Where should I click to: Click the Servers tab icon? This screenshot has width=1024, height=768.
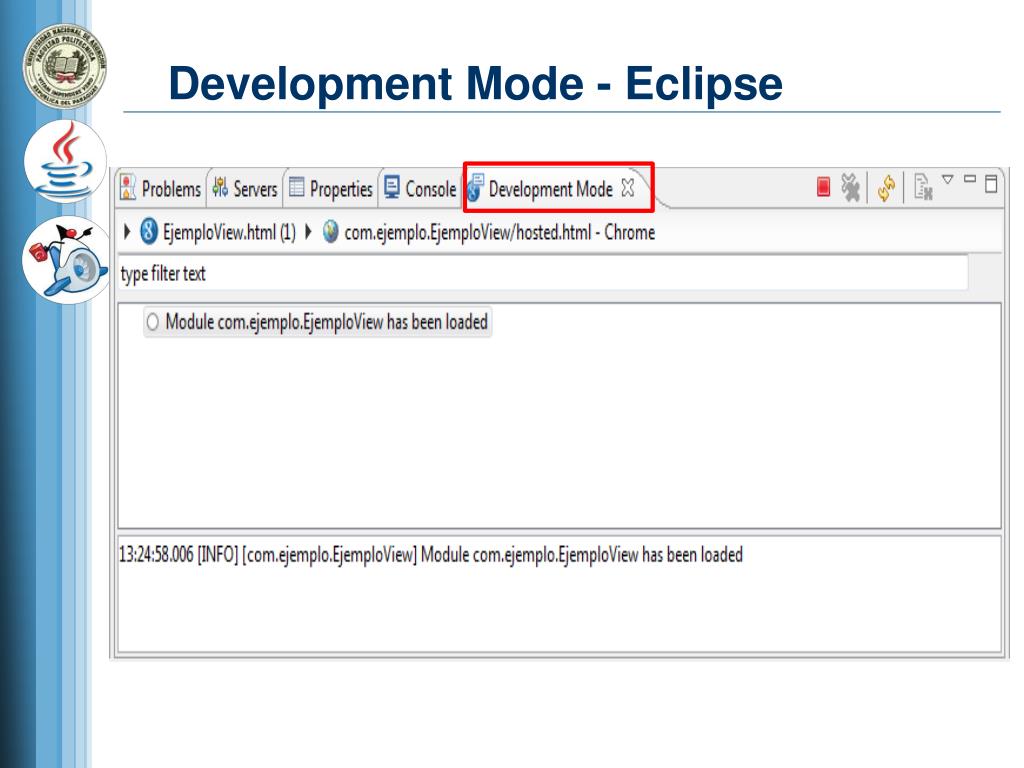tap(220, 187)
